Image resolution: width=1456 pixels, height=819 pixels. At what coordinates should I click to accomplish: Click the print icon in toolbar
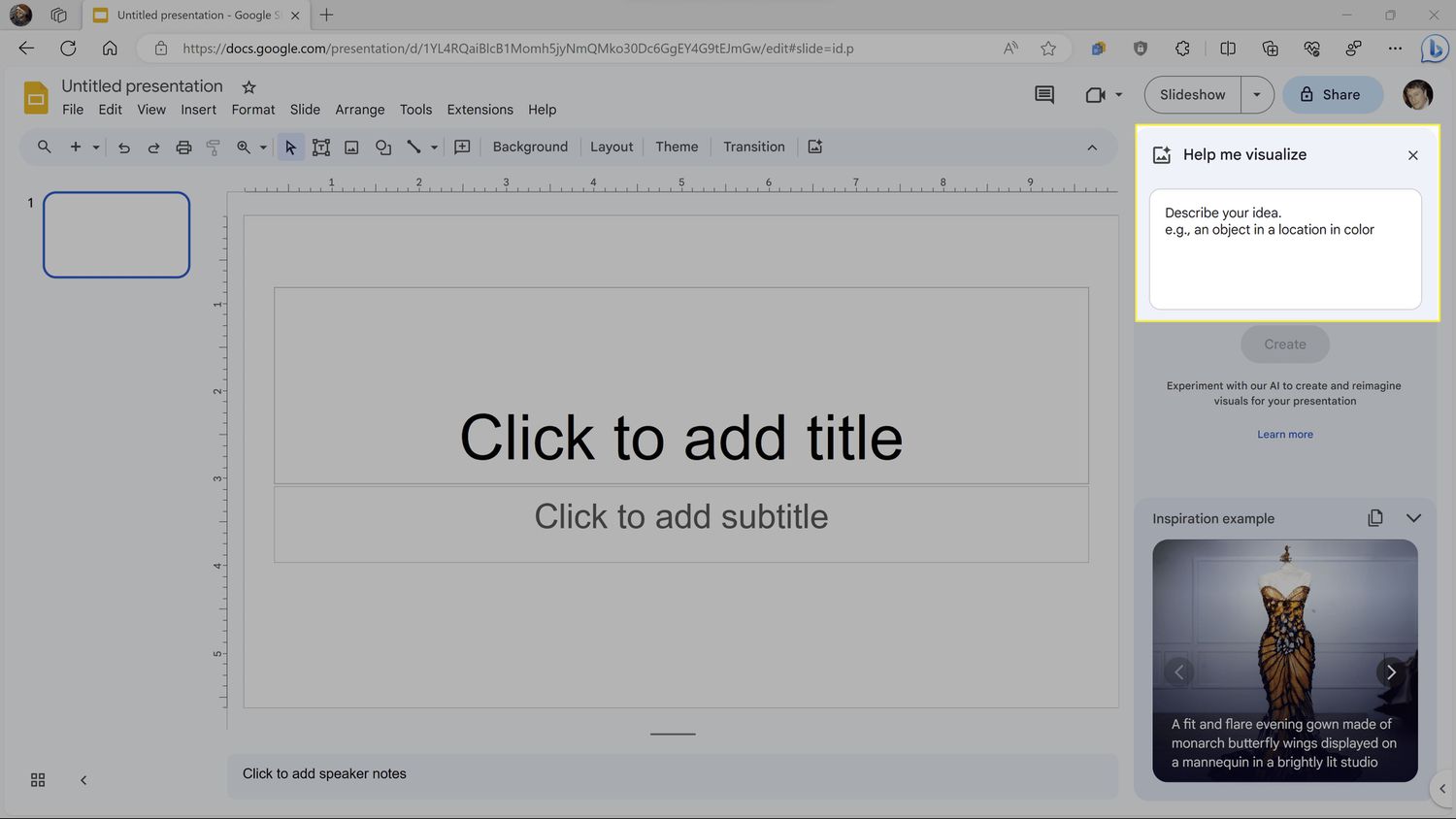pos(183,147)
